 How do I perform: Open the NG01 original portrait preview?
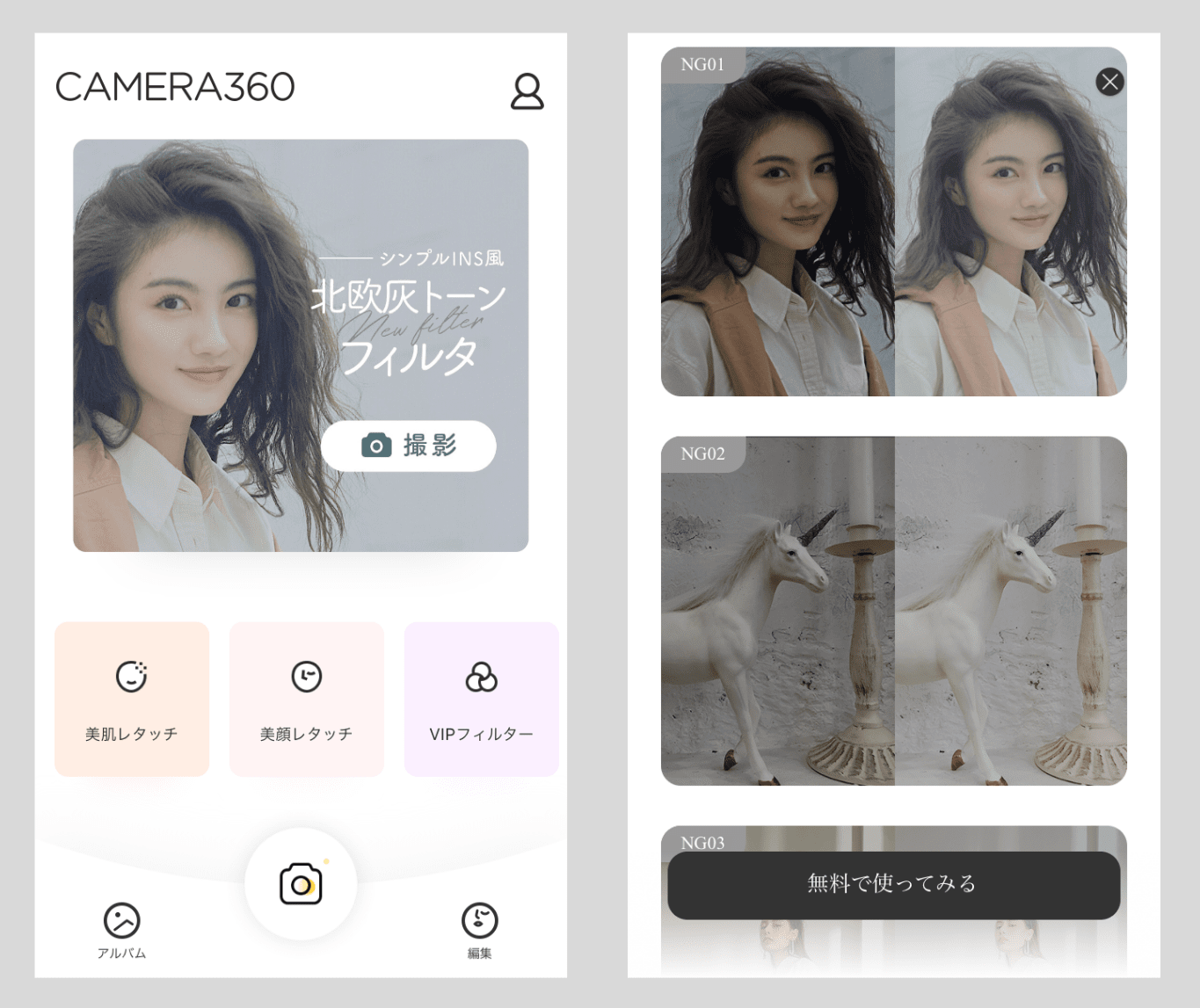point(776,224)
